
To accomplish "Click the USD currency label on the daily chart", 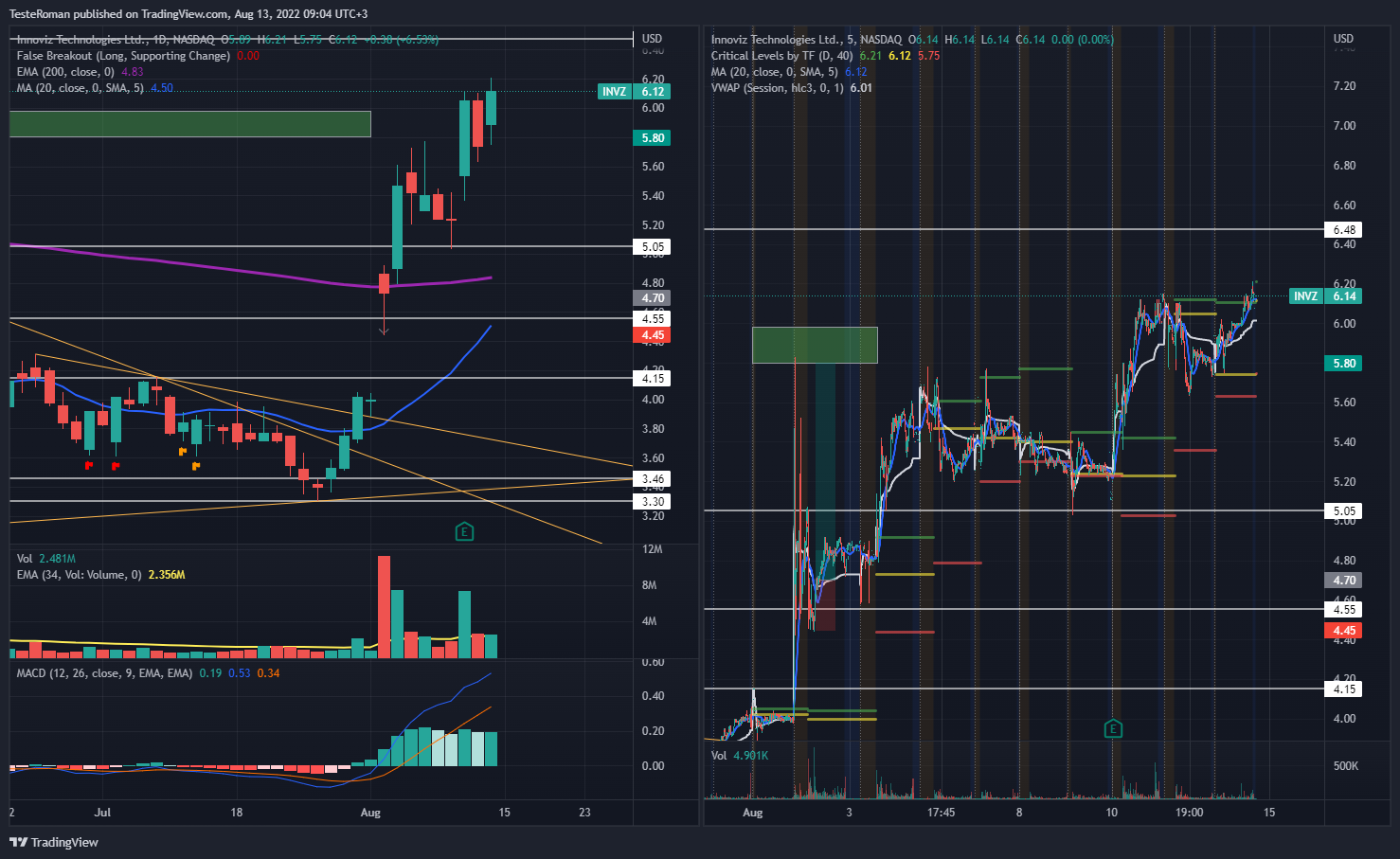I will (652, 39).
